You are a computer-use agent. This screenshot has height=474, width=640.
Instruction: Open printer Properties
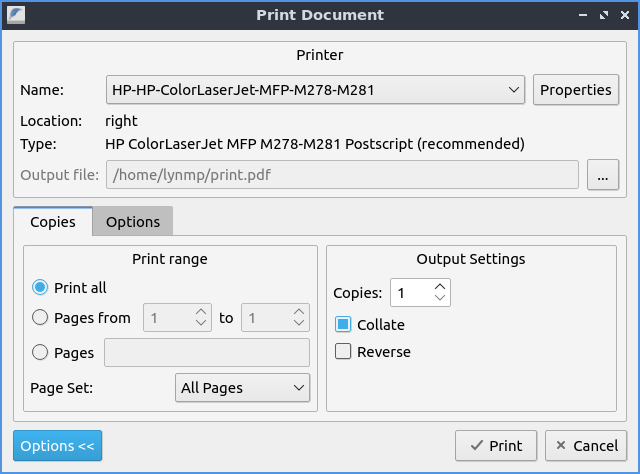[x=575, y=90]
